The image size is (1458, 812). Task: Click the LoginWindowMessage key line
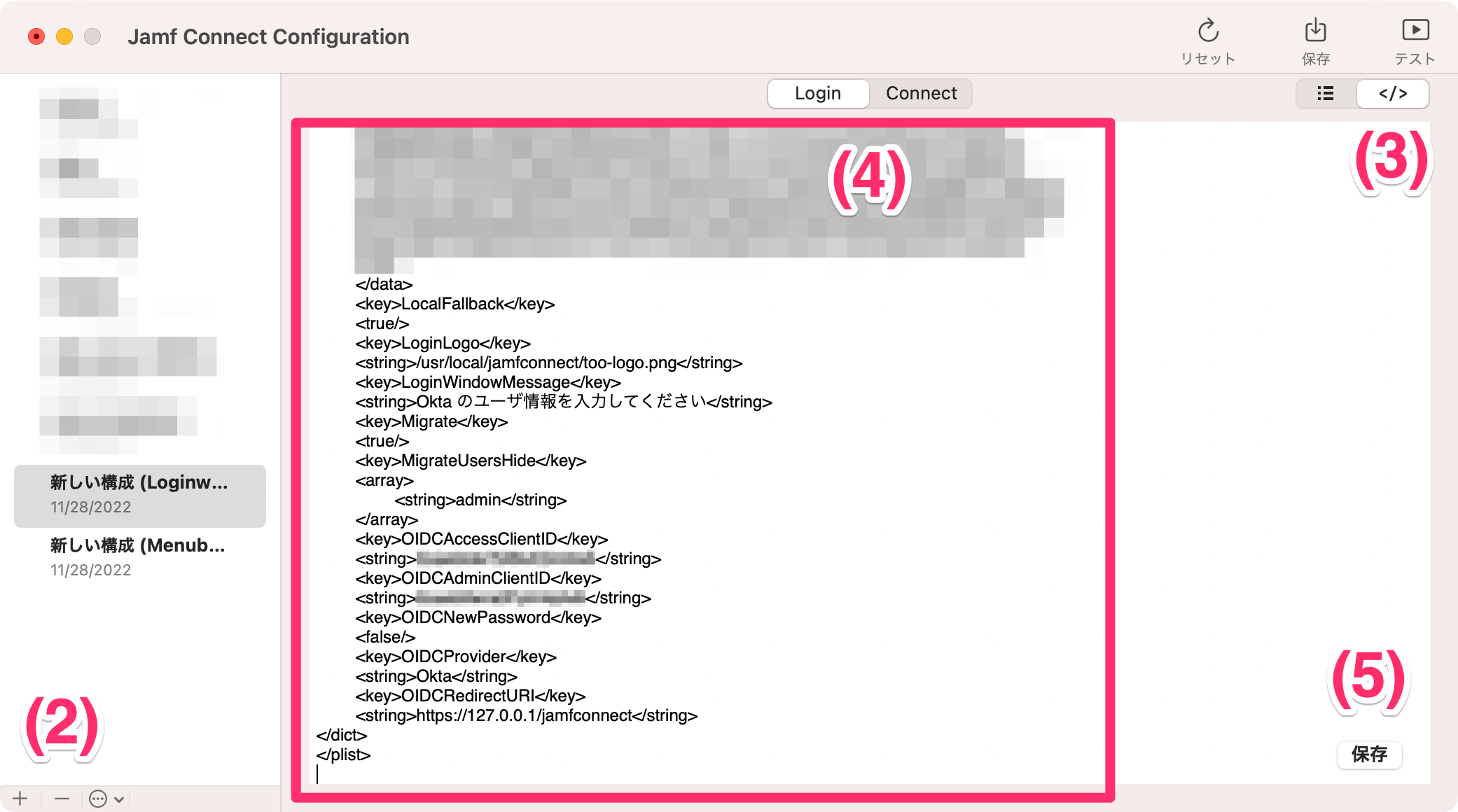tap(488, 382)
